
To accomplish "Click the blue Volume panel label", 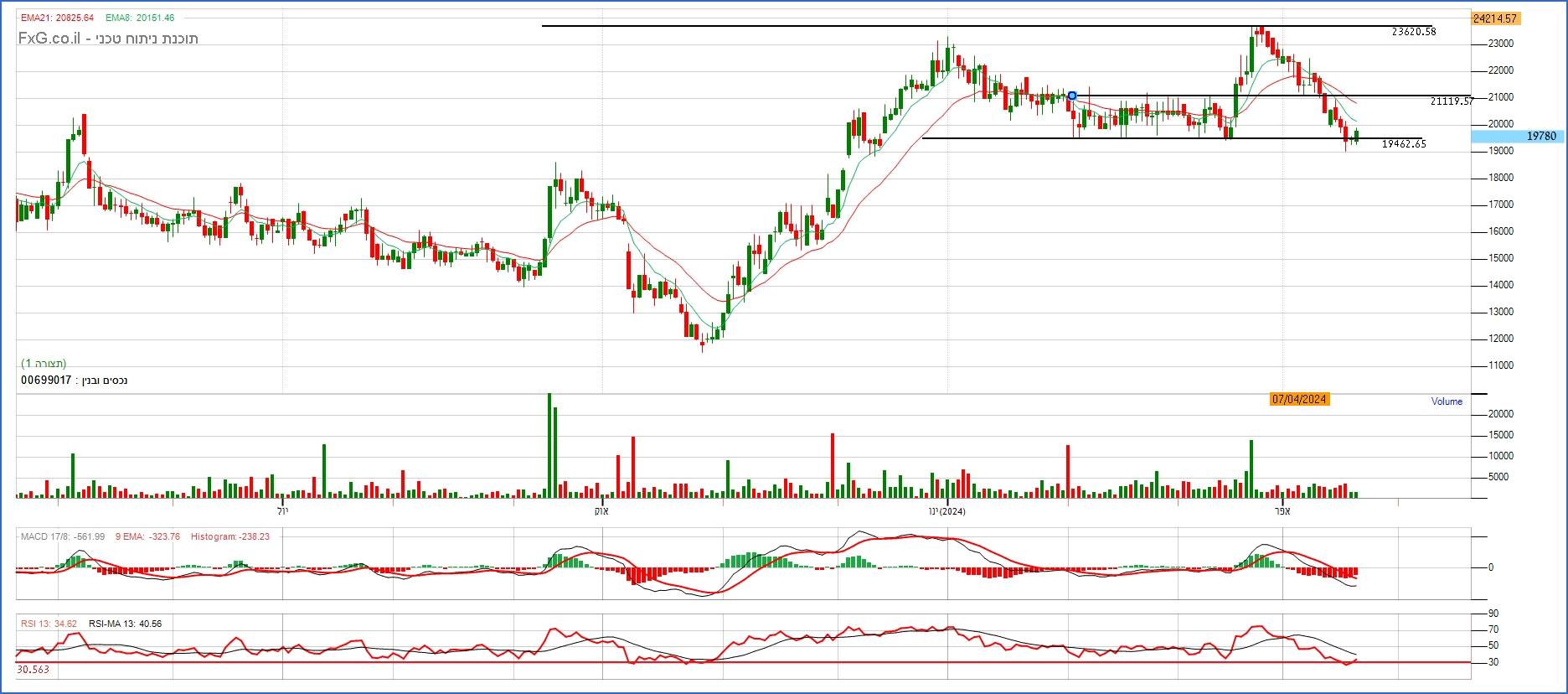I will (x=1447, y=401).
